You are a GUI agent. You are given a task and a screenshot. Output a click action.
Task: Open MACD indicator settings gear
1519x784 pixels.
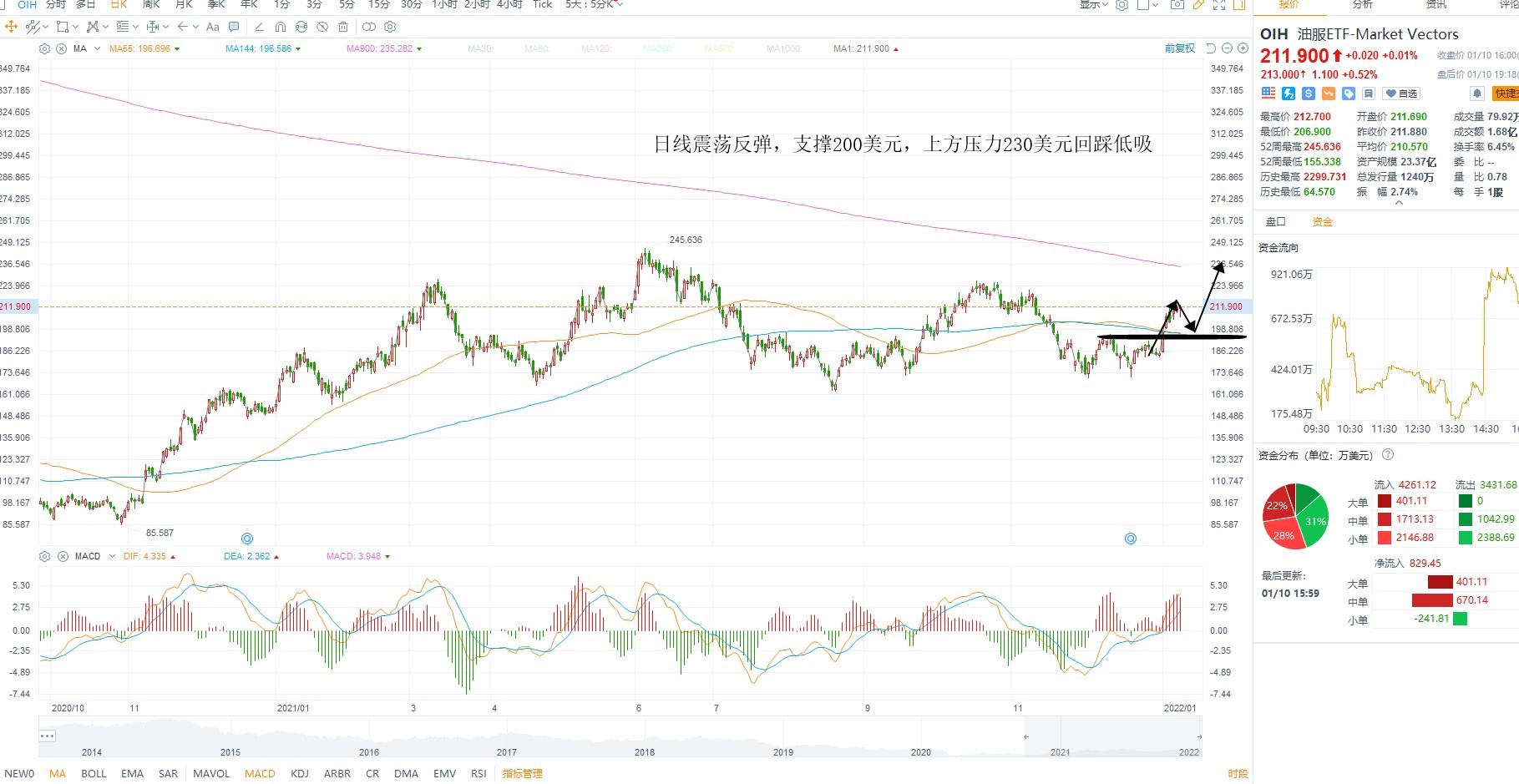[44, 556]
